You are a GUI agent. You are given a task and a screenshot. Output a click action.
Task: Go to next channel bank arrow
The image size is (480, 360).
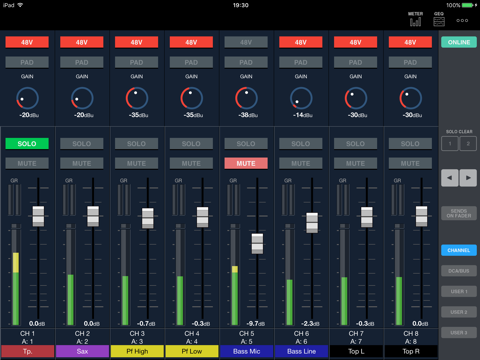click(468, 178)
